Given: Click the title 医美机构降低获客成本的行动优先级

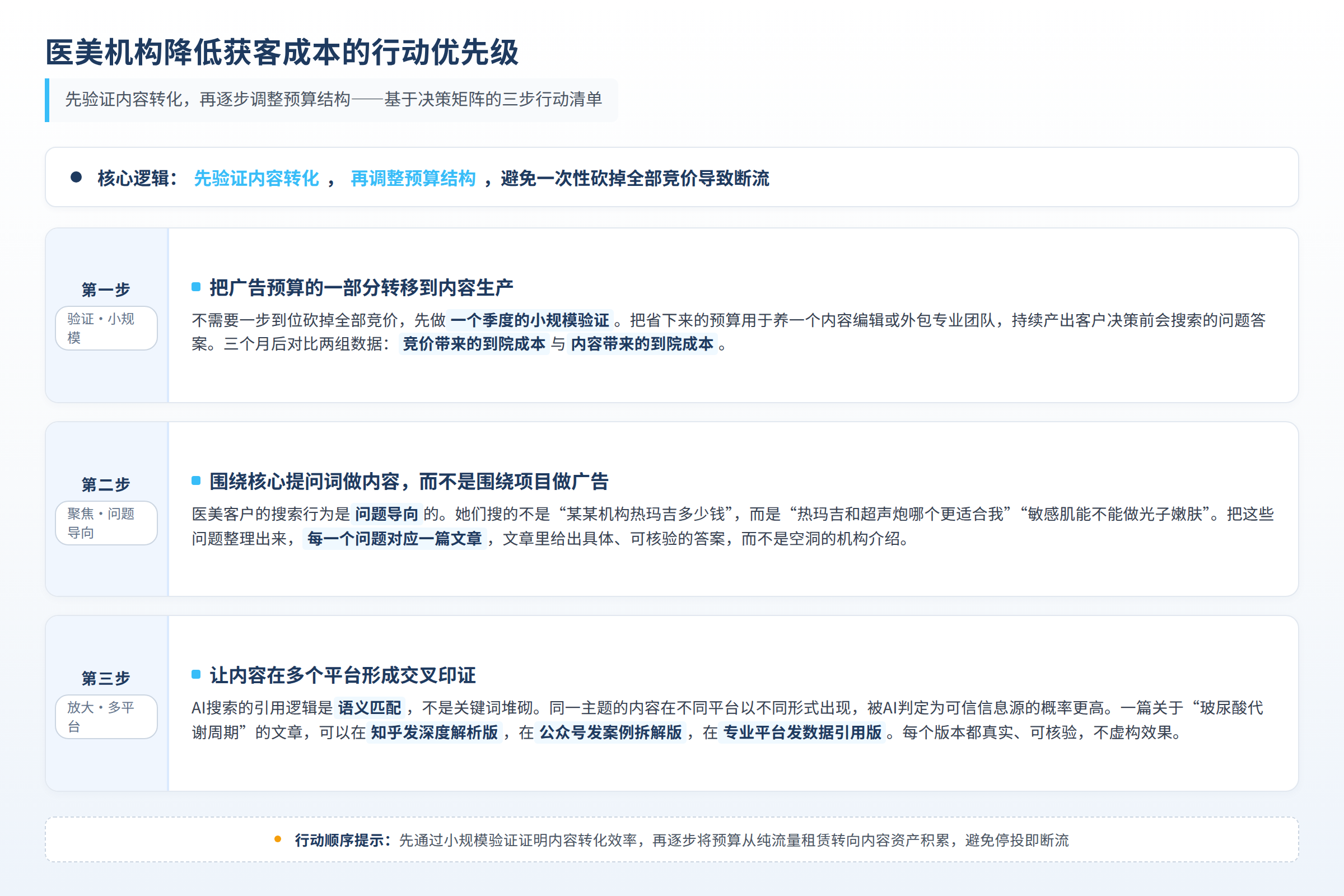Looking at the screenshot, I should [282, 53].
